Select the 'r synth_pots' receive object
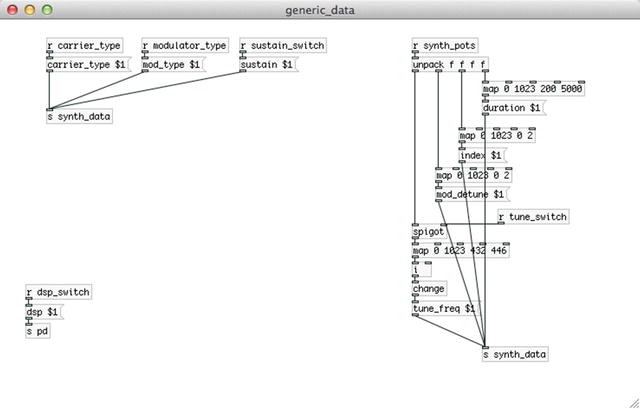This screenshot has height=409, width=640. click(445, 45)
